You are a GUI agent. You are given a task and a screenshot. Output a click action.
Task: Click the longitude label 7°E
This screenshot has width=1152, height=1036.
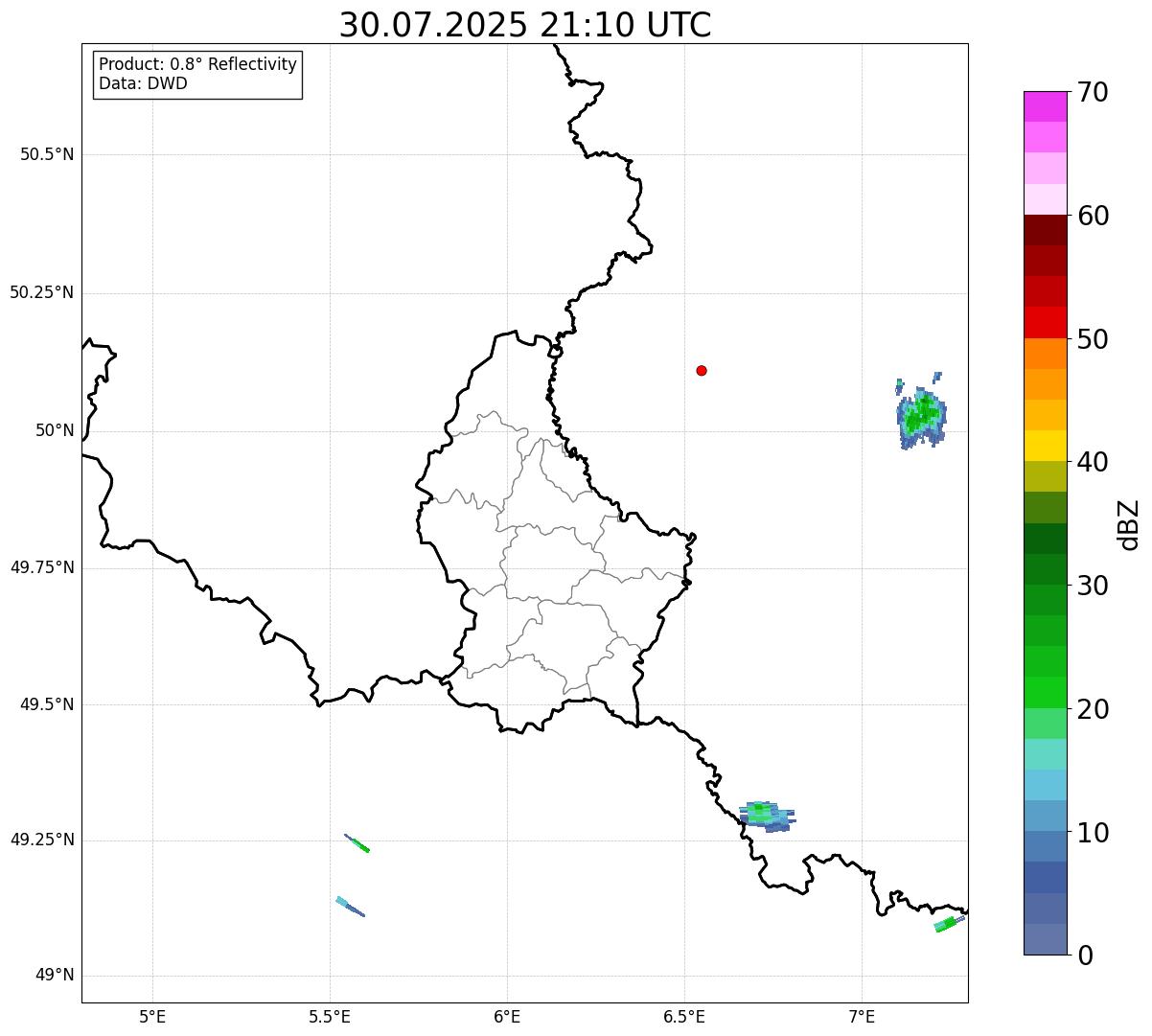[x=862, y=1016]
